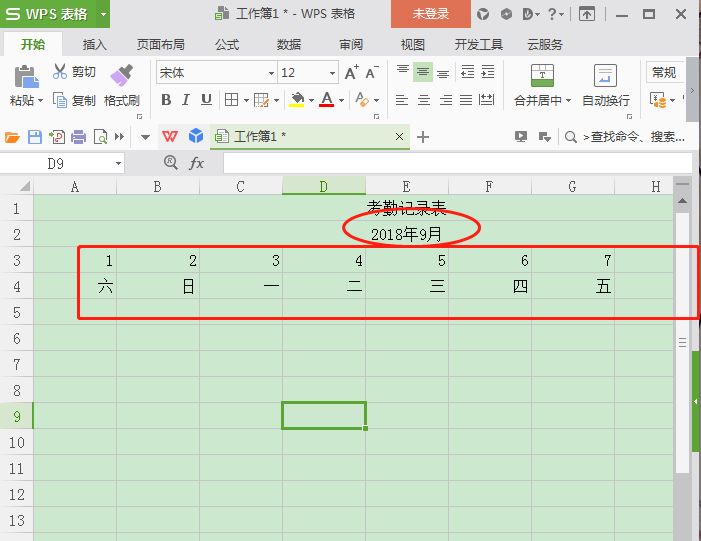Click the save icon in quick toolbar
Image resolution: width=701 pixels, height=541 pixels.
[x=35, y=137]
